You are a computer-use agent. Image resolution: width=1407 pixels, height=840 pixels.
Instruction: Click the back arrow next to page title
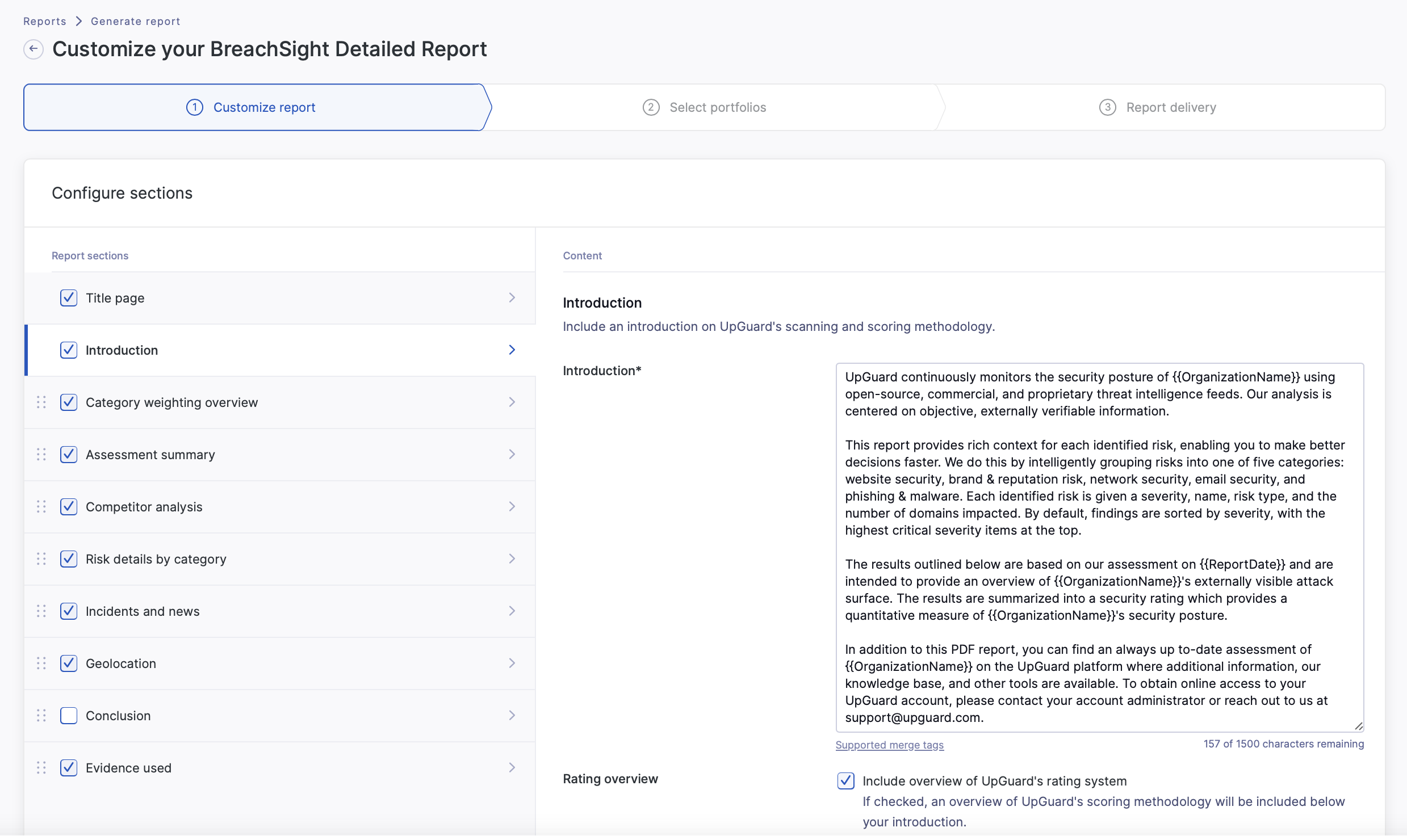[33, 49]
